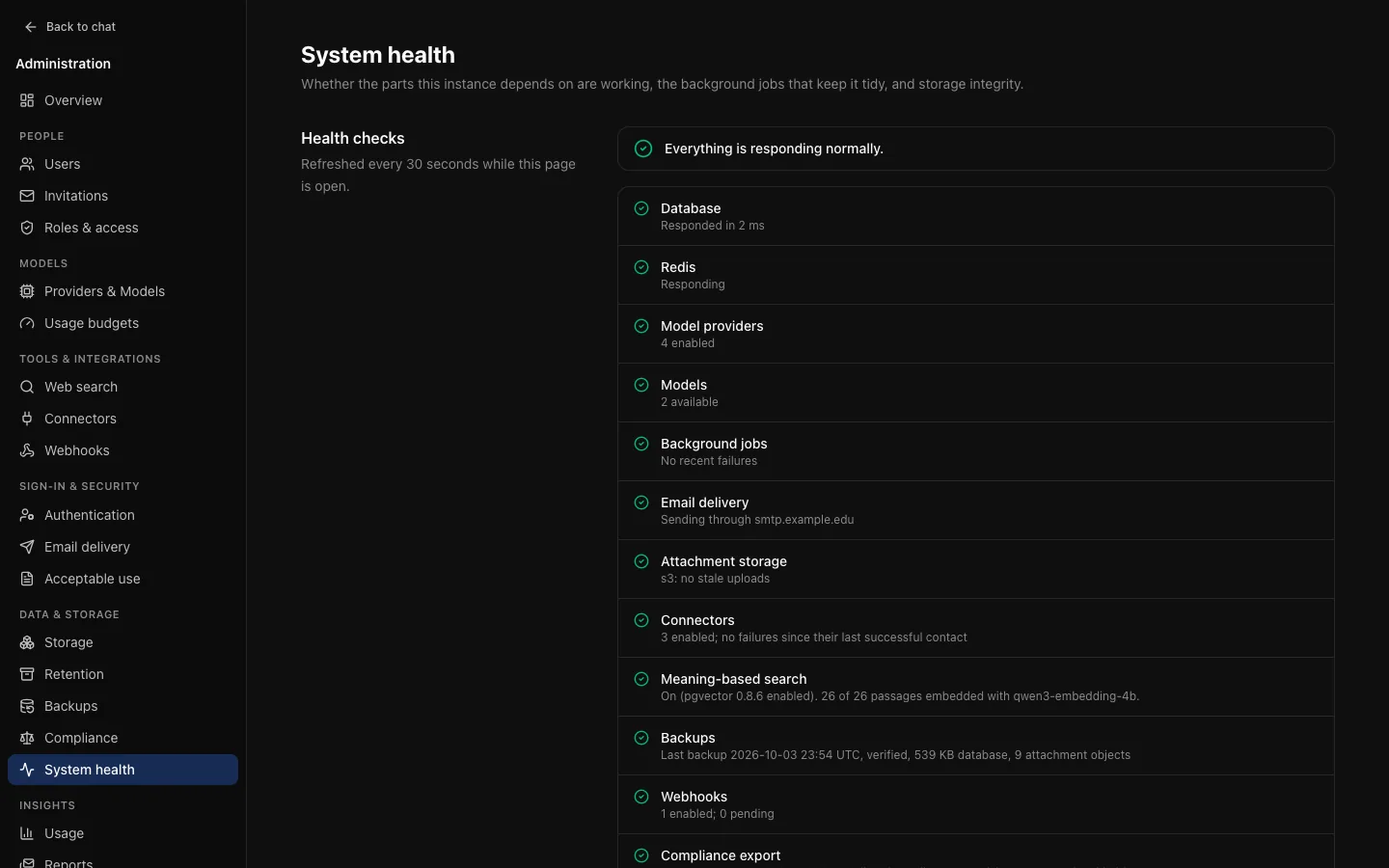Open Providers & Models settings
This screenshot has width=1389, height=868.
click(x=123, y=291)
